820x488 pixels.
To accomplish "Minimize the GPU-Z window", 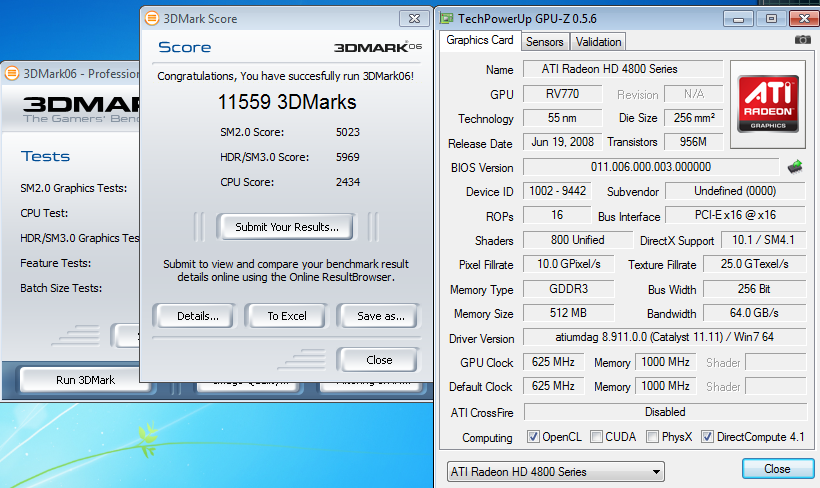I will (738, 19).
